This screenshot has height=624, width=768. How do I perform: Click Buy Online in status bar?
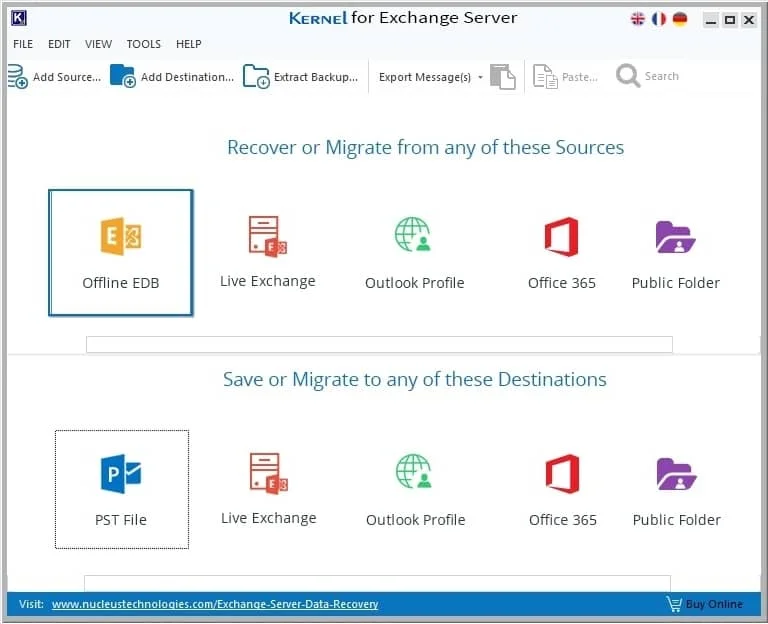[x=705, y=604]
